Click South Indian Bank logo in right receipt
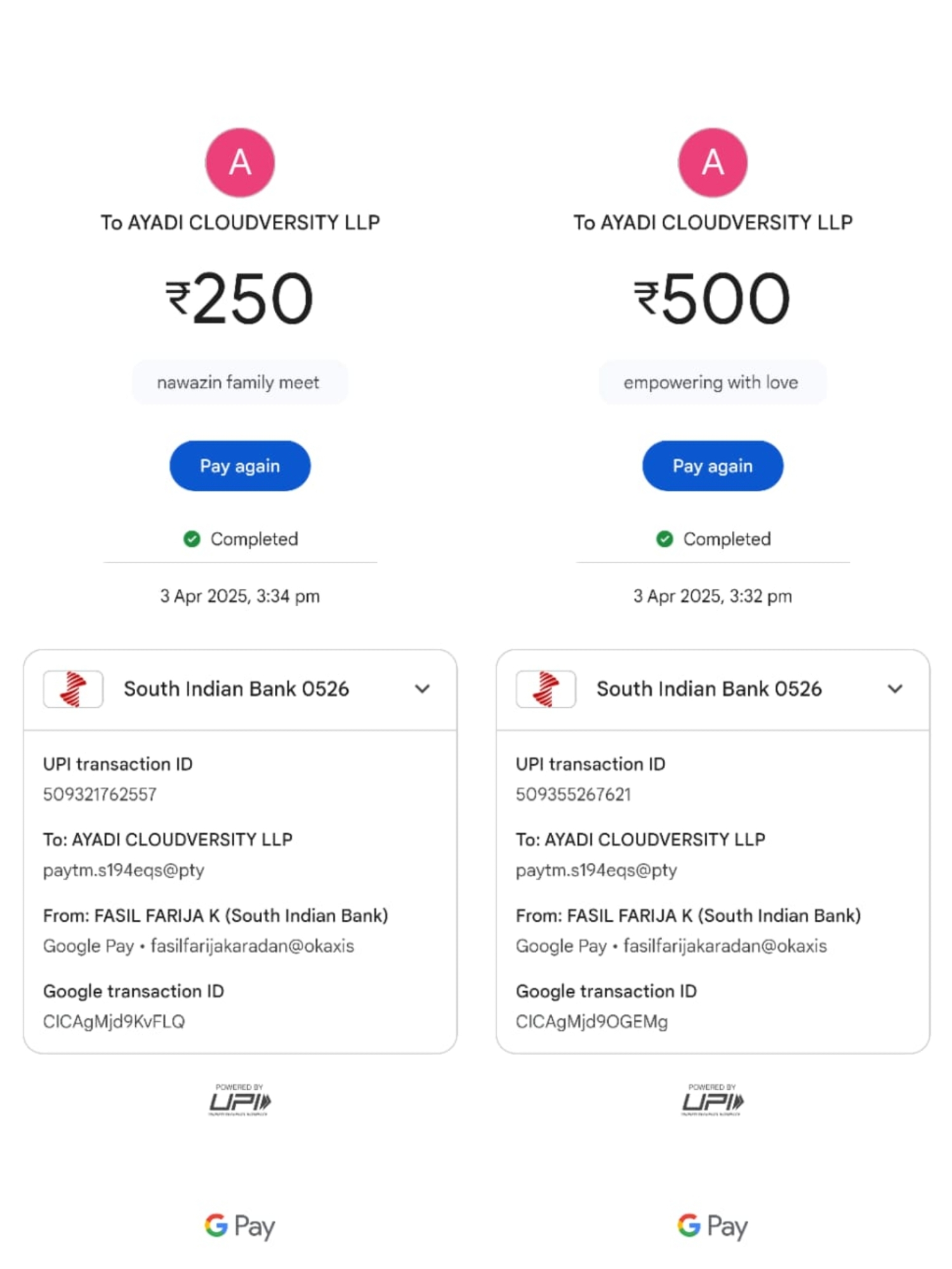The width and height of the screenshot is (952, 1269). coord(546,689)
